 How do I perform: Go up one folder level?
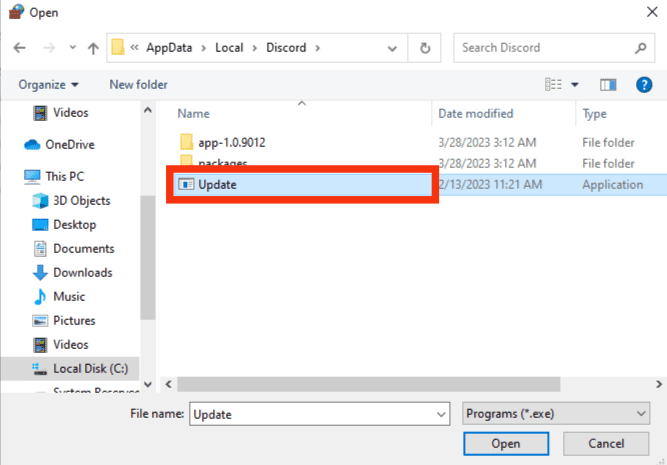point(93,48)
